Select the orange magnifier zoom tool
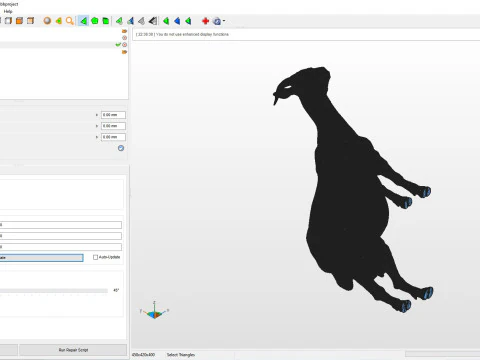The width and height of the screenshot is (480, 360). click(x=69, y=21)
